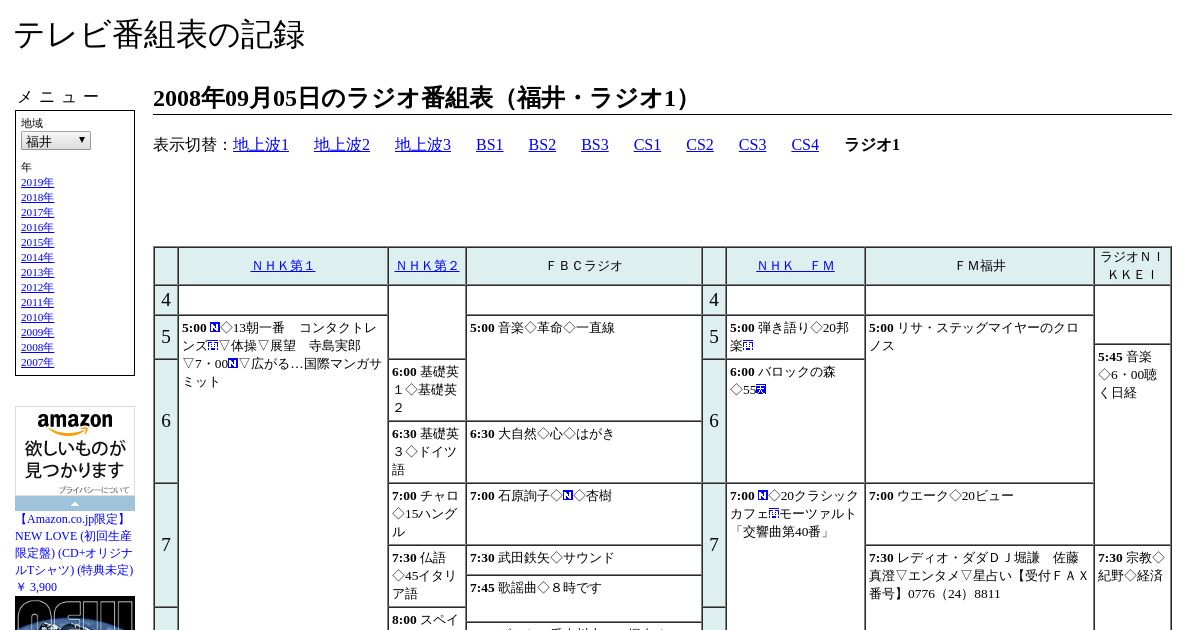The image size is (1200, 630).
Task: Click the N news icon in FBC 7:00 石原詢子
Action: pyautogui.click(x=568, y=496)
